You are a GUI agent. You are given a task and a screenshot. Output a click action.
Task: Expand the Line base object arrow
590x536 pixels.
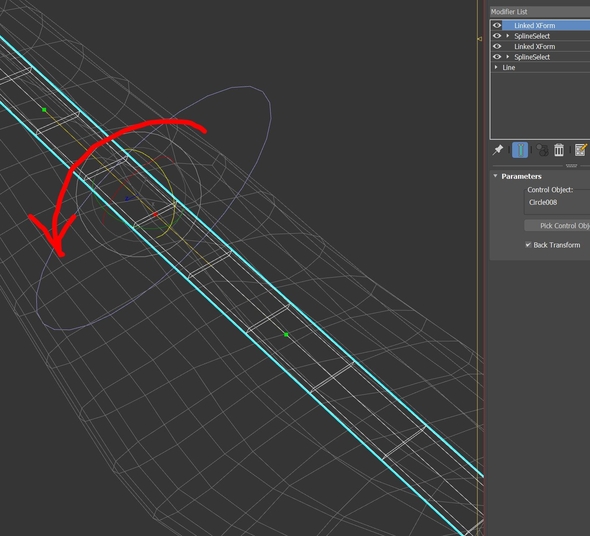coord(496,67)
